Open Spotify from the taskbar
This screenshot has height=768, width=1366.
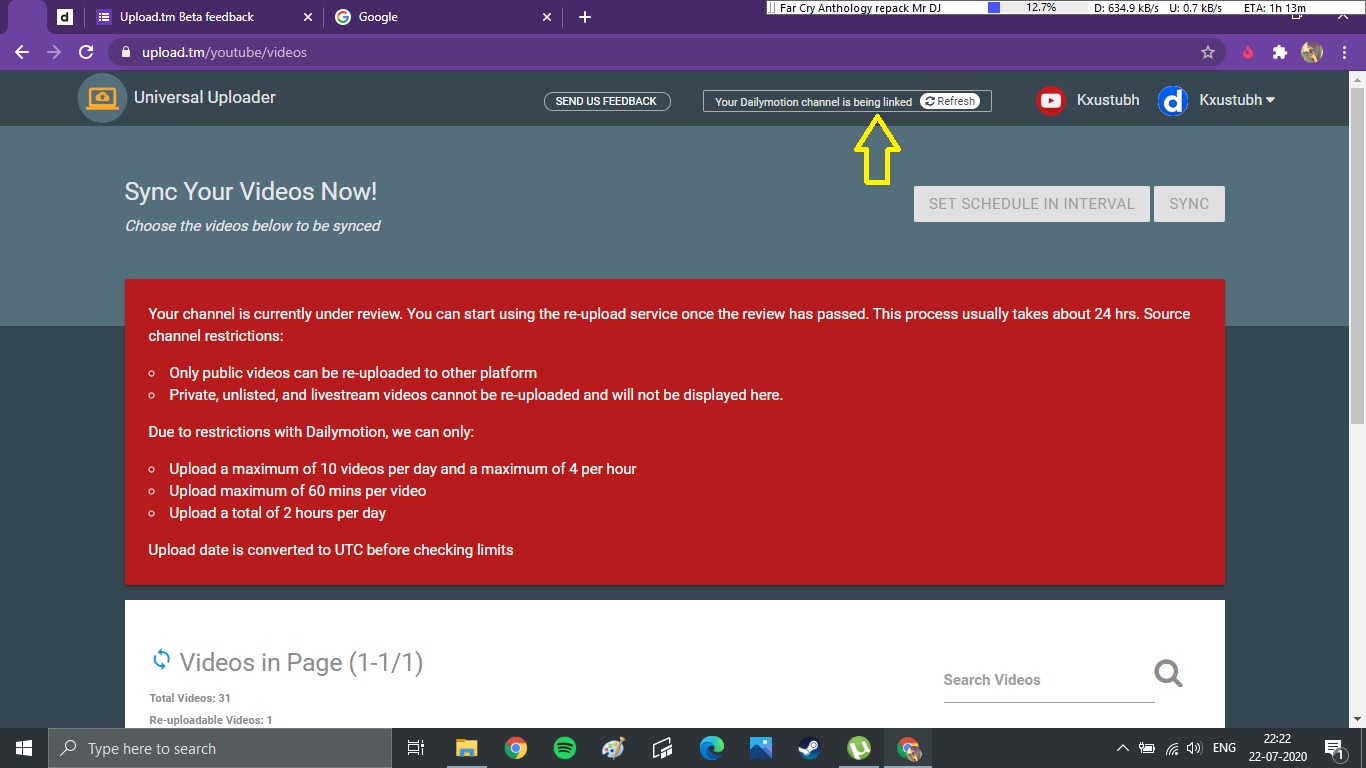pyautogui.click(x=564, y=748)
